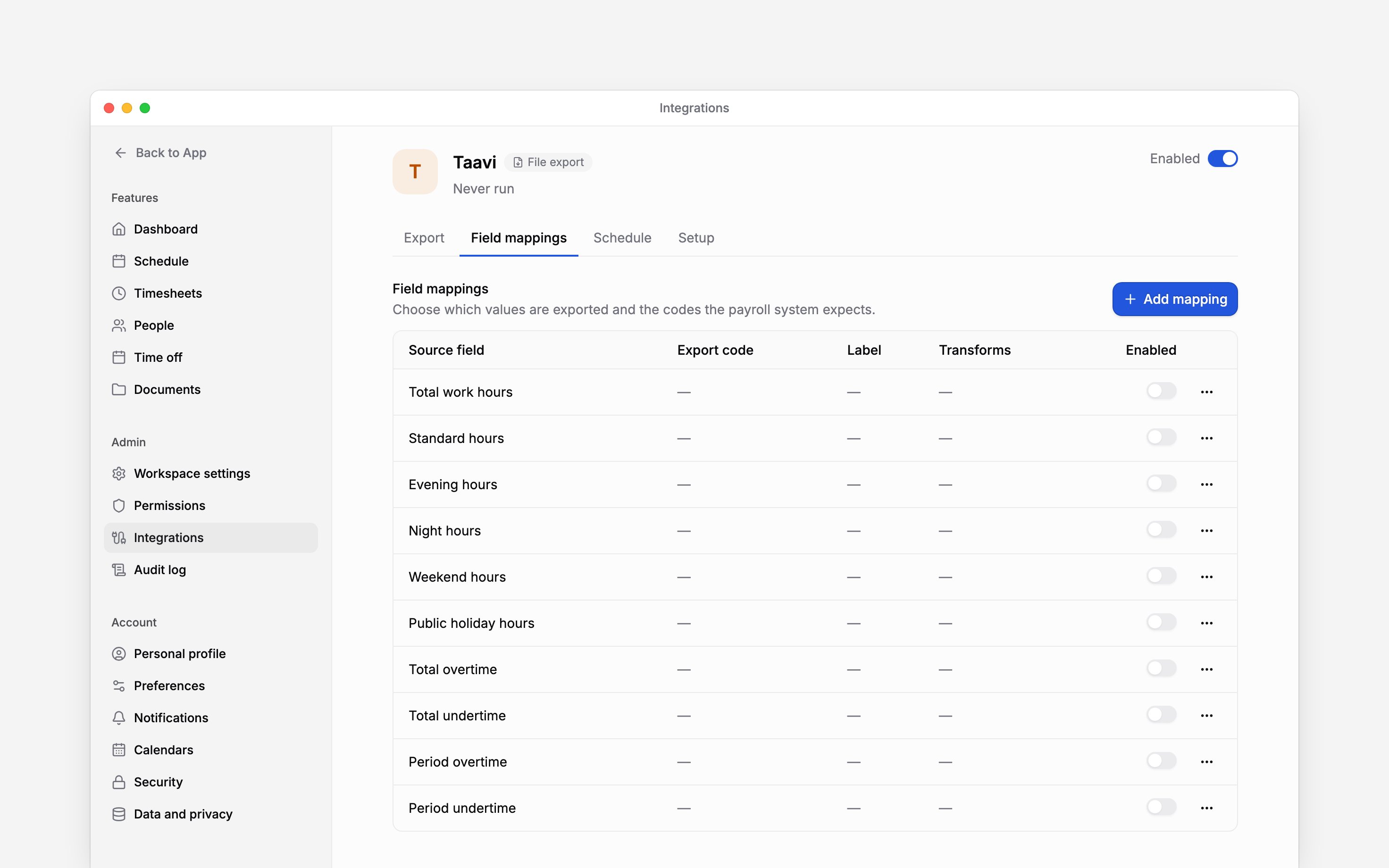Click the Audit log scroll icon
The height and width of the screenshot is (868, 1389).
(x=119, y=570)
